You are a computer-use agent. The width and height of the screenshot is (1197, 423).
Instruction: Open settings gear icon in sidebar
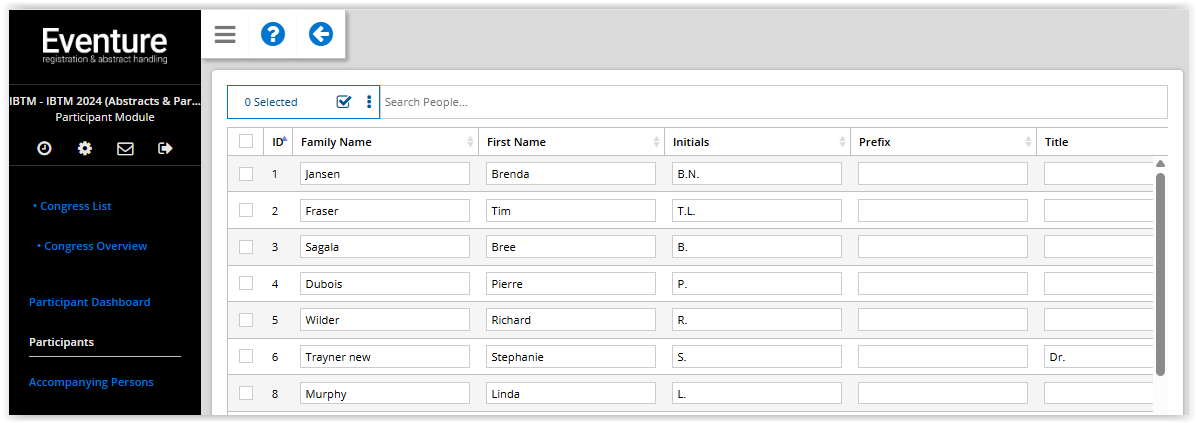tap(85, 149)
